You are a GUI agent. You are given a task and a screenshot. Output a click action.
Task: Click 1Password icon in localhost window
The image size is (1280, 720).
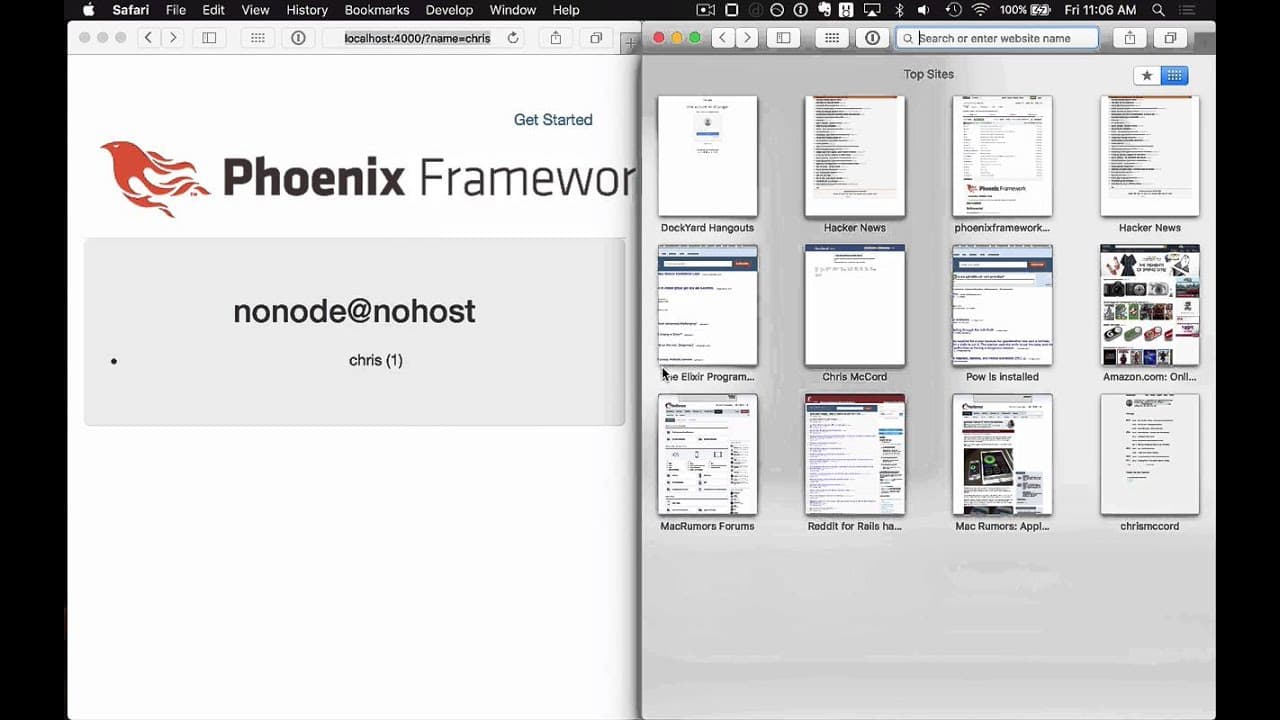(x=298, y=38)
